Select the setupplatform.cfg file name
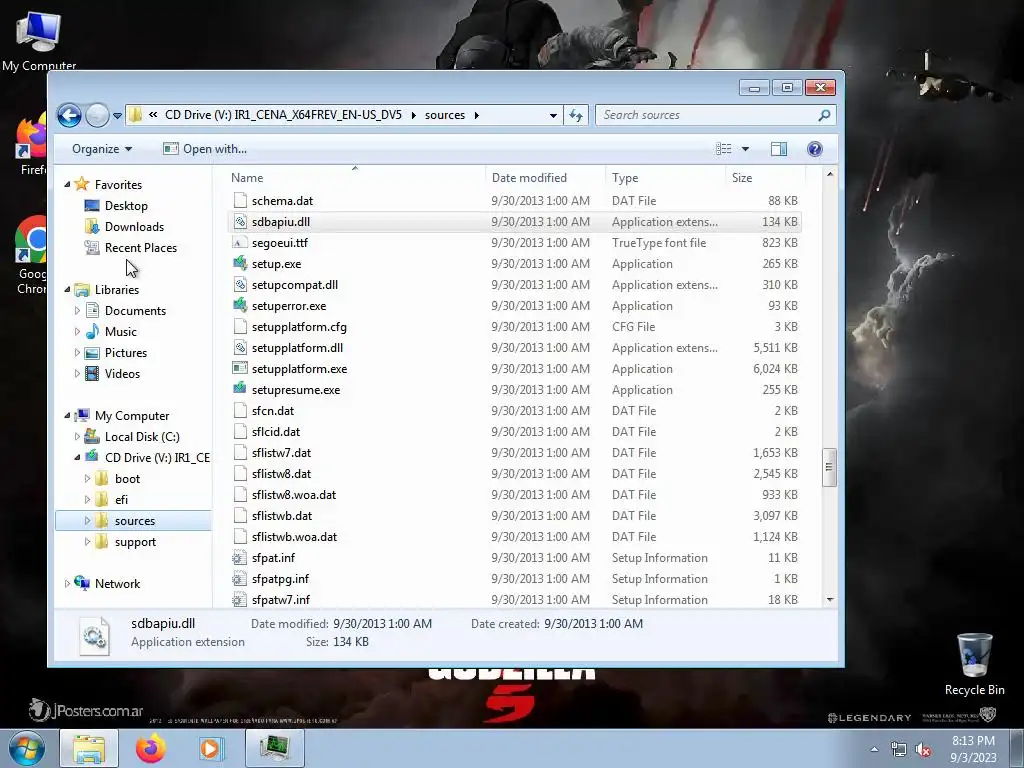Viewport: 1024px width, 768px height. [299, 327]
